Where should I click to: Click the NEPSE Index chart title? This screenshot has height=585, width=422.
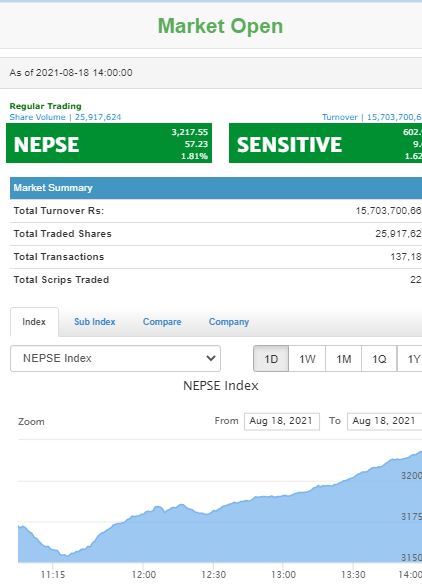tap(221, 385)
